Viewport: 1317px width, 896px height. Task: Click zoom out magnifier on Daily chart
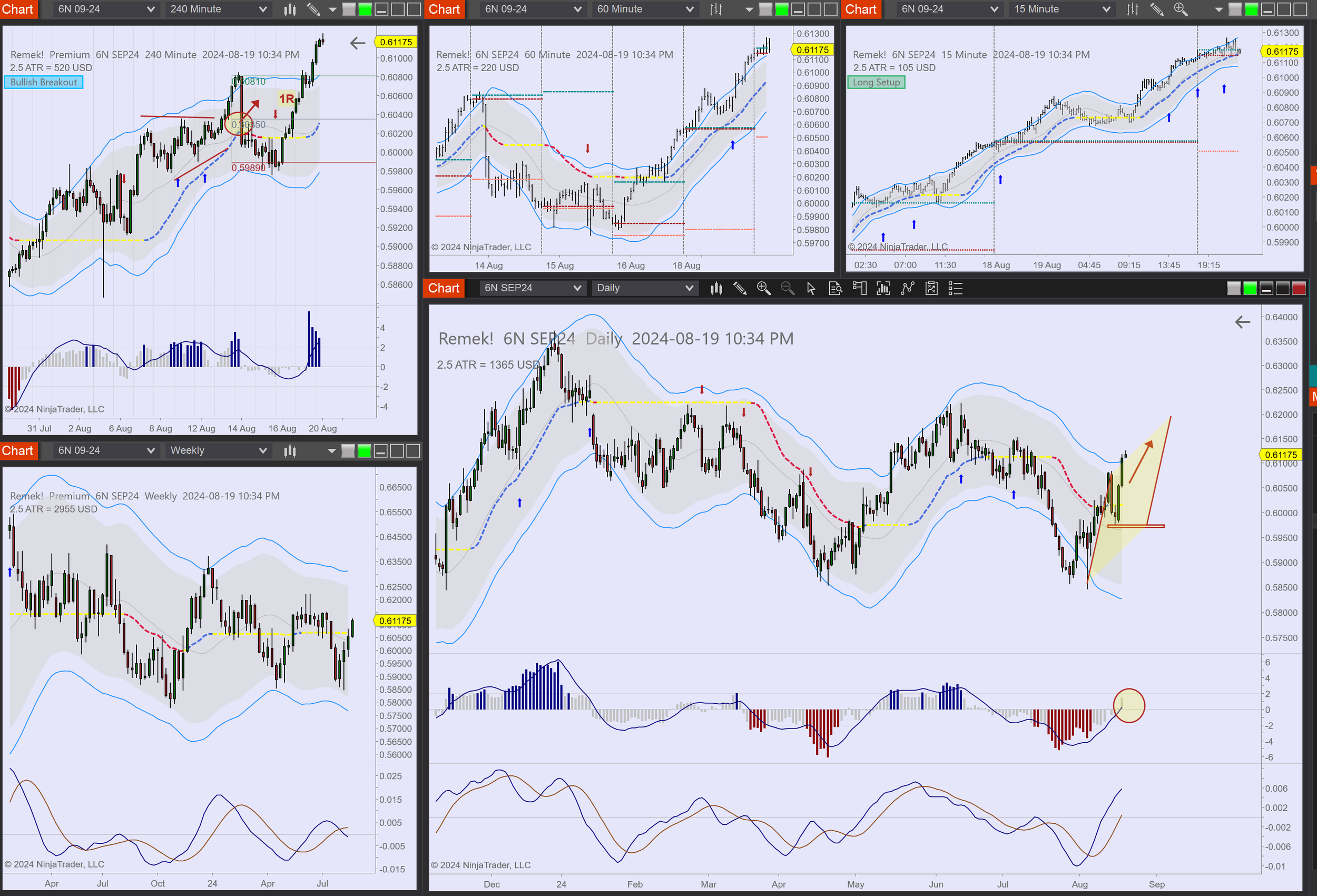787,289
